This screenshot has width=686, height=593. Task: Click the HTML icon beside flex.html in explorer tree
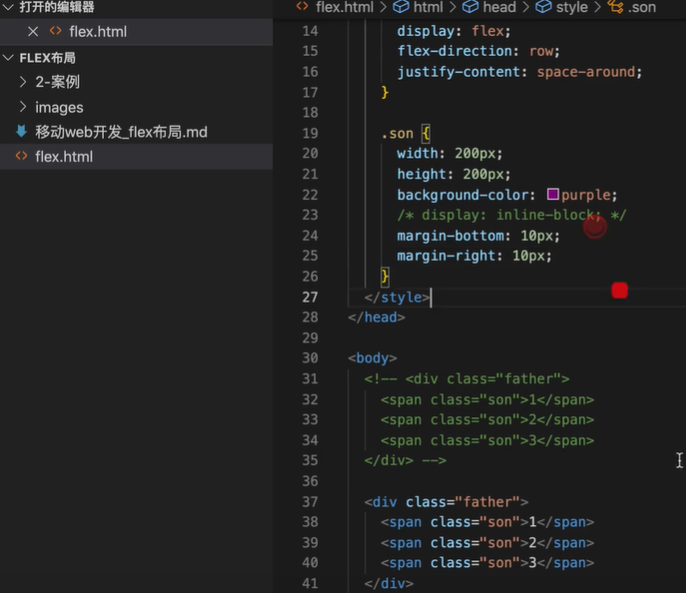(21, 156)
